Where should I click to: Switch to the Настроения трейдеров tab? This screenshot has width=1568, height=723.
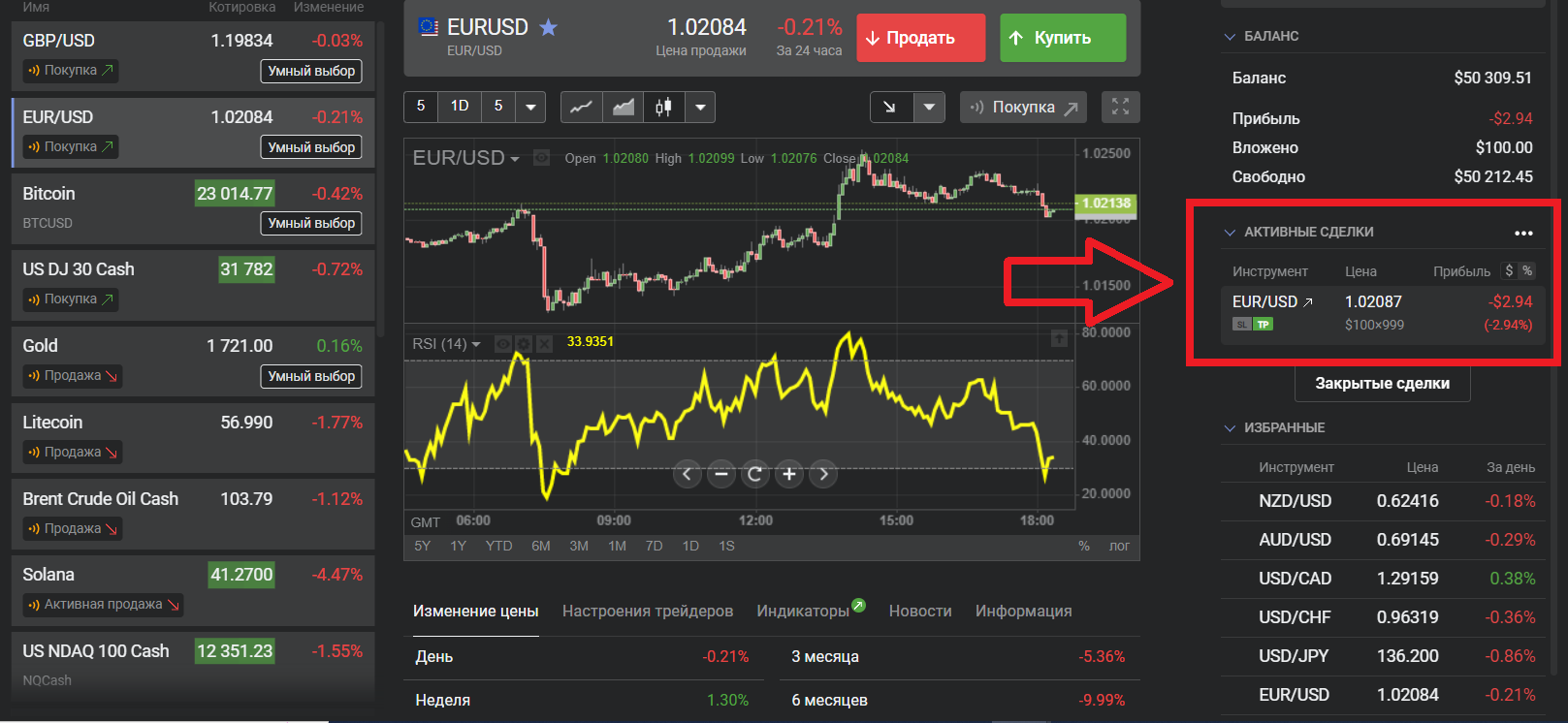click(647, 611)
